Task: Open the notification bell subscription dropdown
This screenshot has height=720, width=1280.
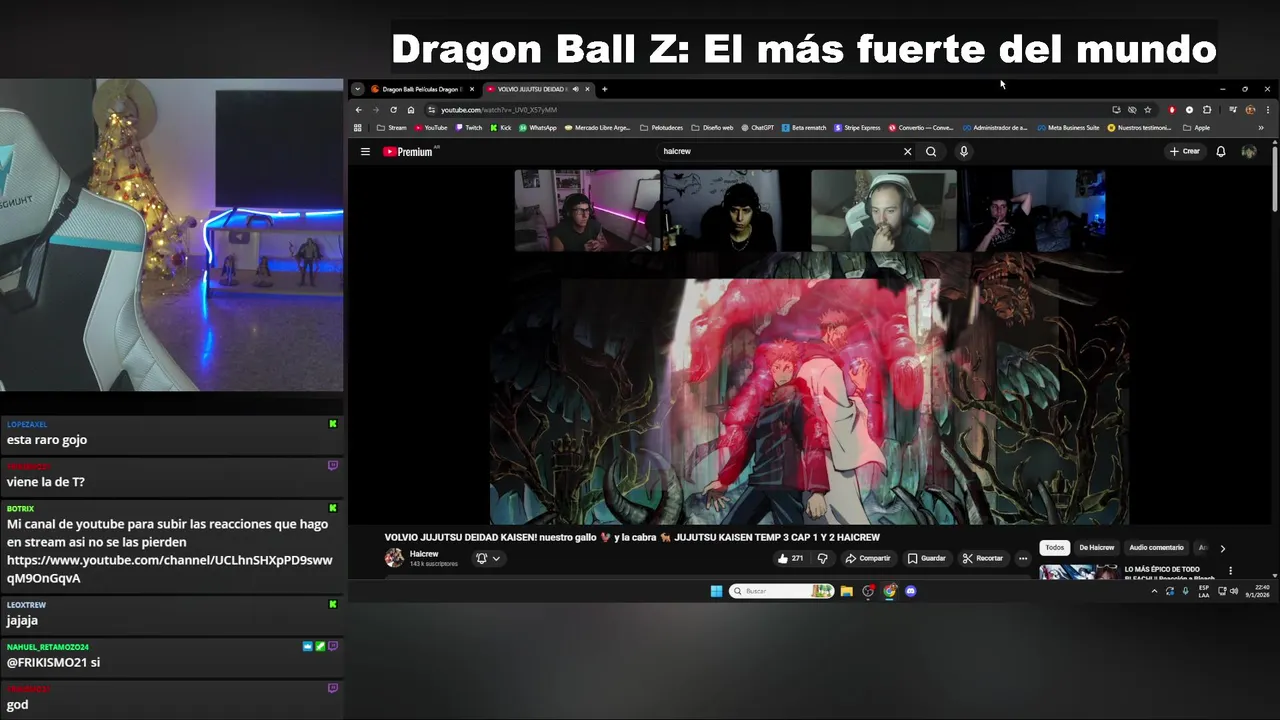Action: pos(488,558)
